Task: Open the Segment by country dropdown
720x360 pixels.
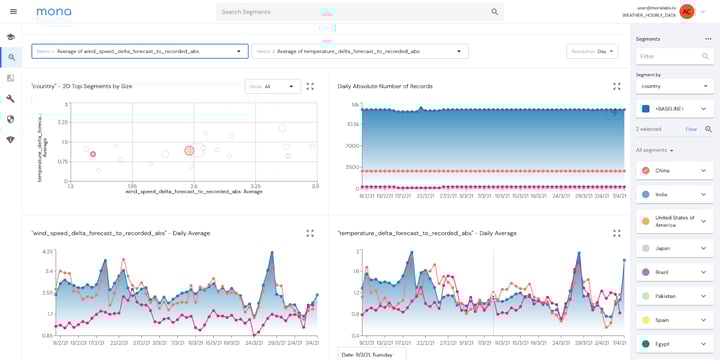Action: [x=675, y=86]
